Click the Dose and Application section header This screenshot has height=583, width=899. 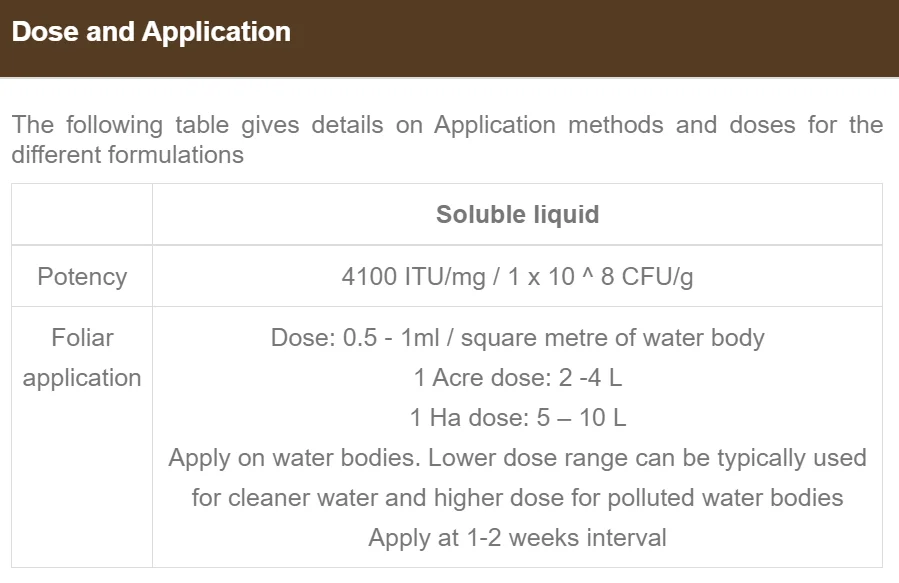(x=151, y=32)
